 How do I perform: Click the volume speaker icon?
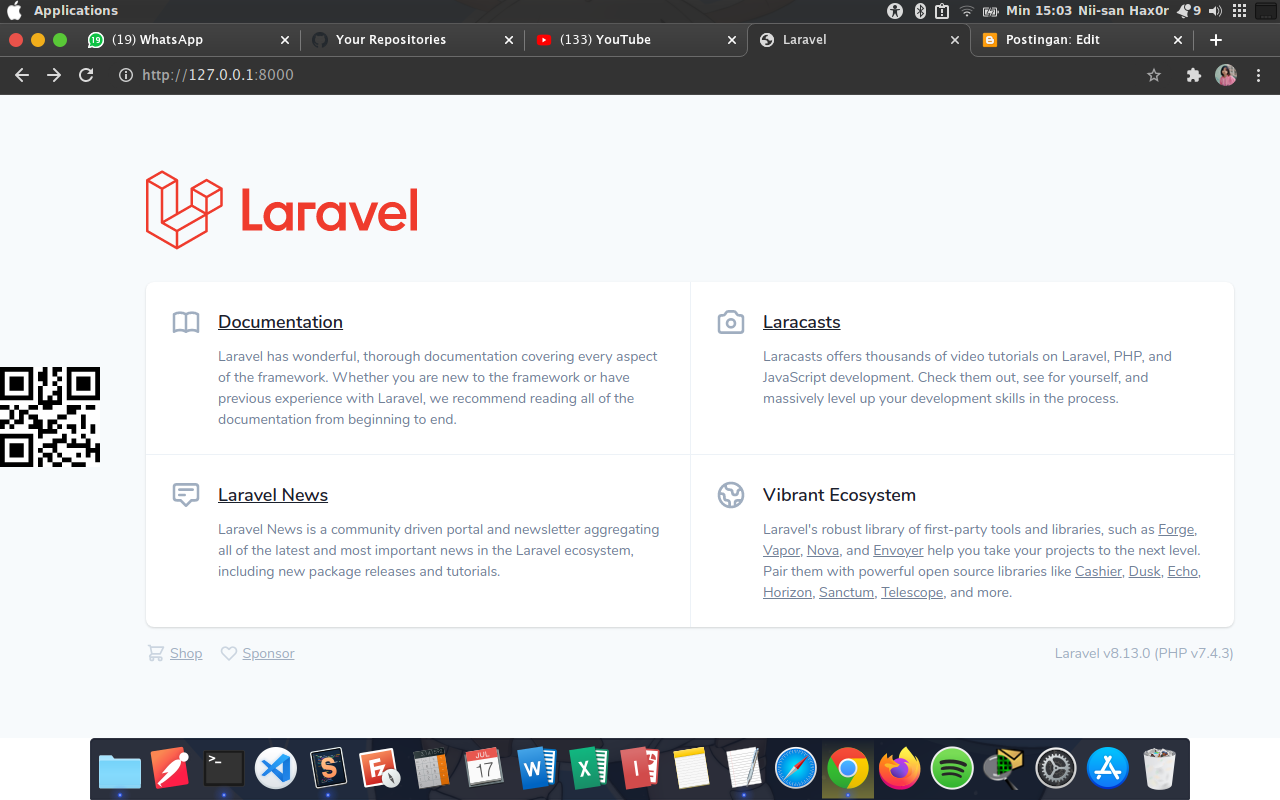(x=1215, y=11)
